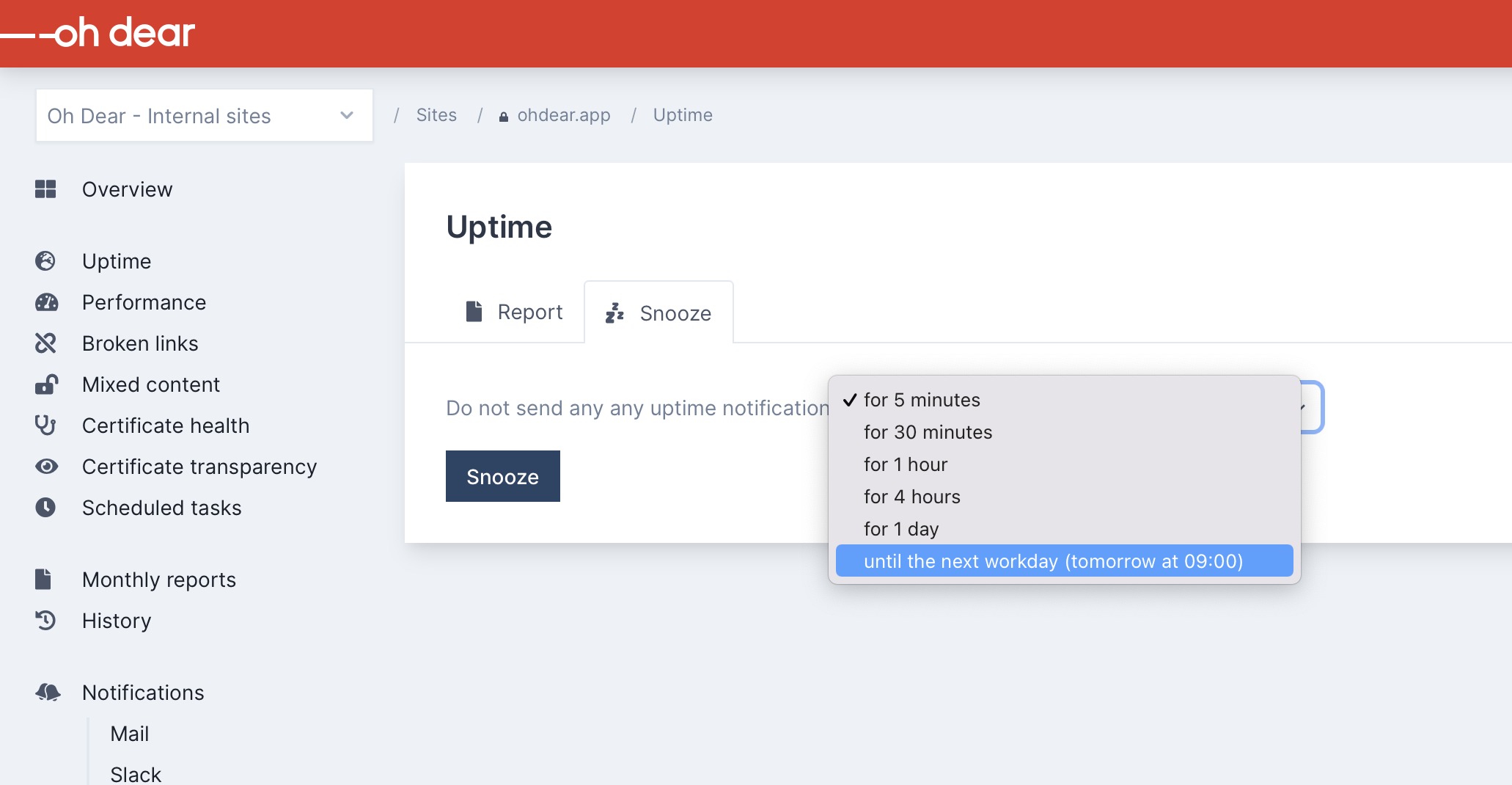Click the Snooze tab sleeping icon
This screenshot has width=1512, height=785.
[x=614, y=313]
